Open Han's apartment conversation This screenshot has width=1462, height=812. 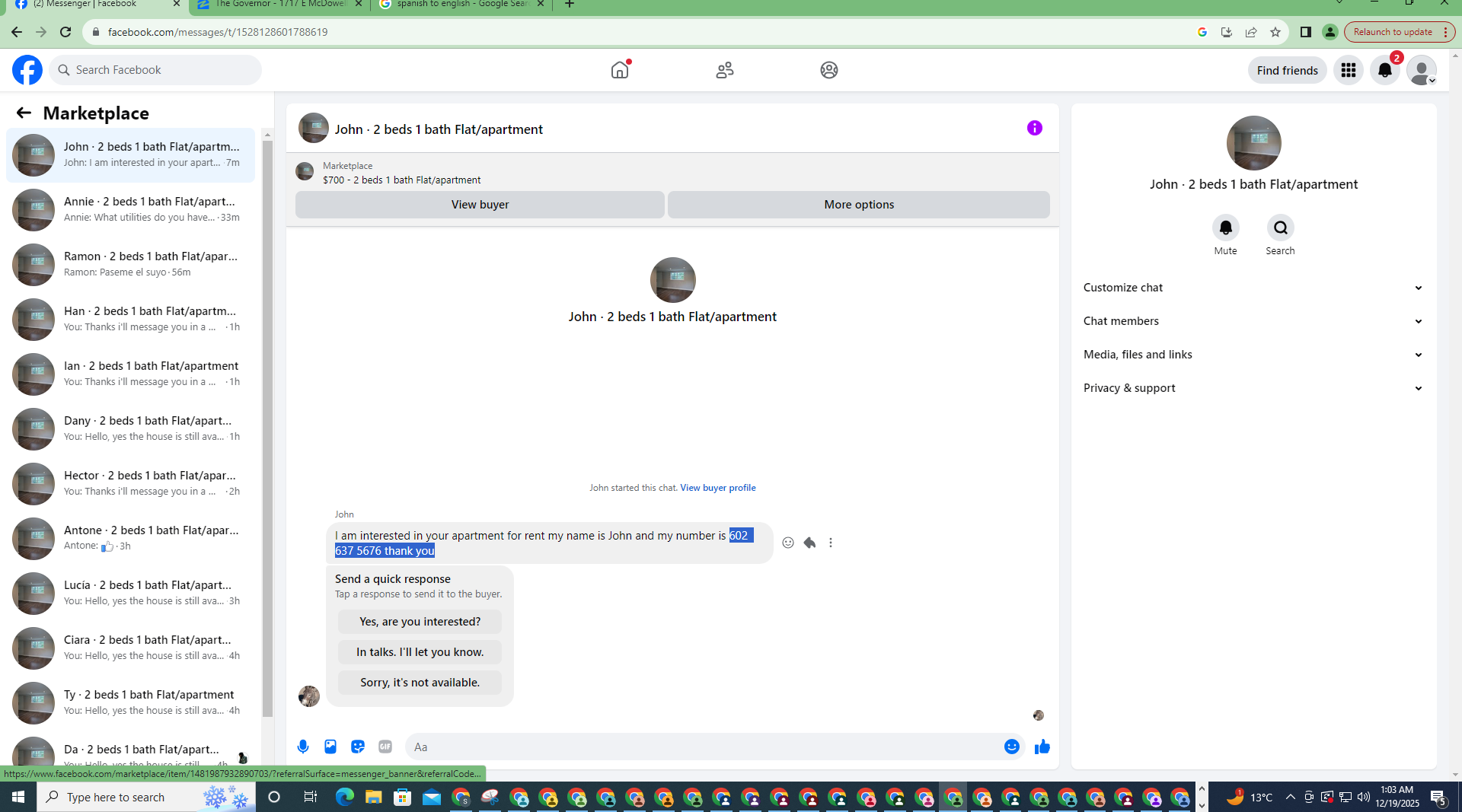[x=130, y=320]
